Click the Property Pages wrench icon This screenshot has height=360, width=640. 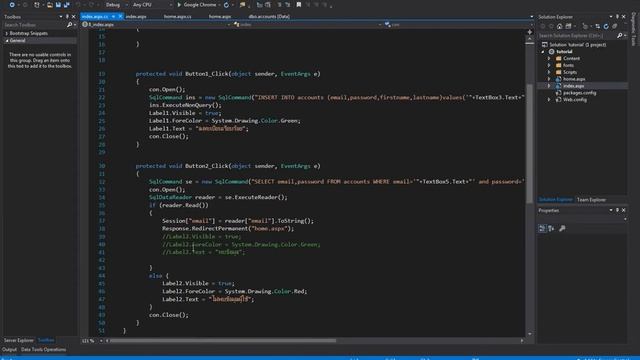coord(562,229)
